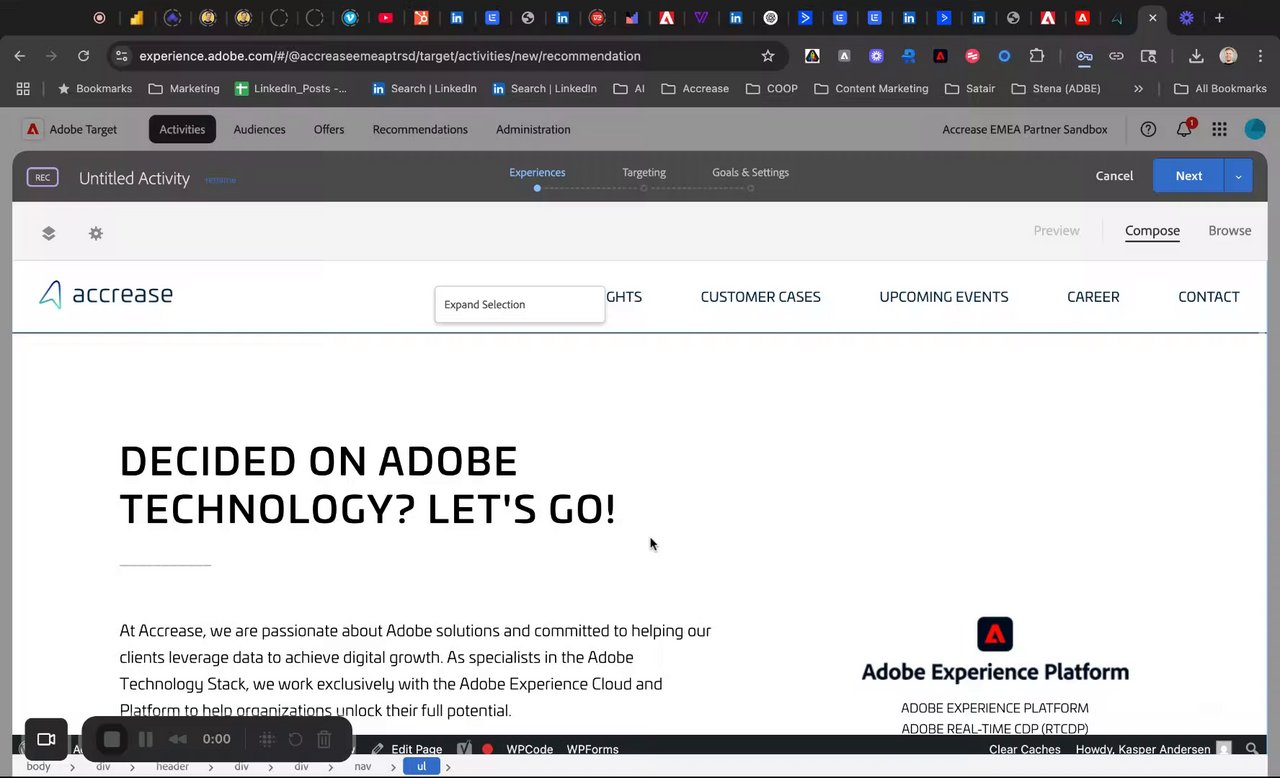Expand the hidden bookmarks overflow chevron
This screenshot has width=1280, height=778.
[1138, 88]
